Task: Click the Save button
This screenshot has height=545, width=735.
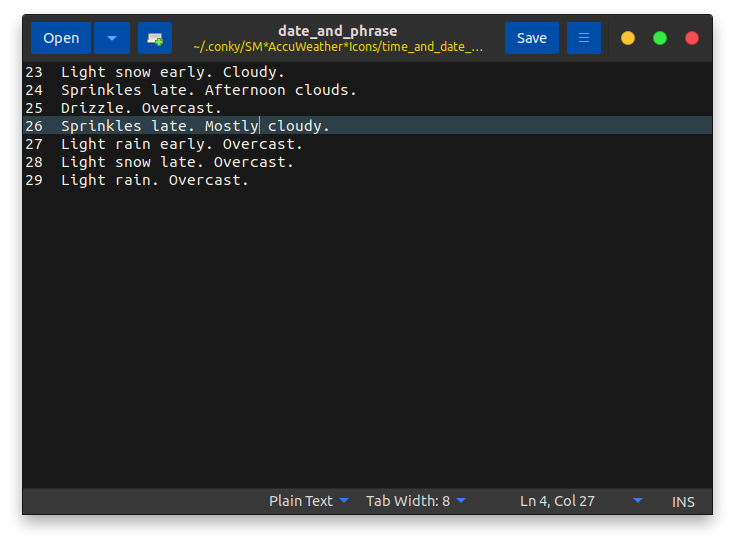Action: click(x=532, y=38)
